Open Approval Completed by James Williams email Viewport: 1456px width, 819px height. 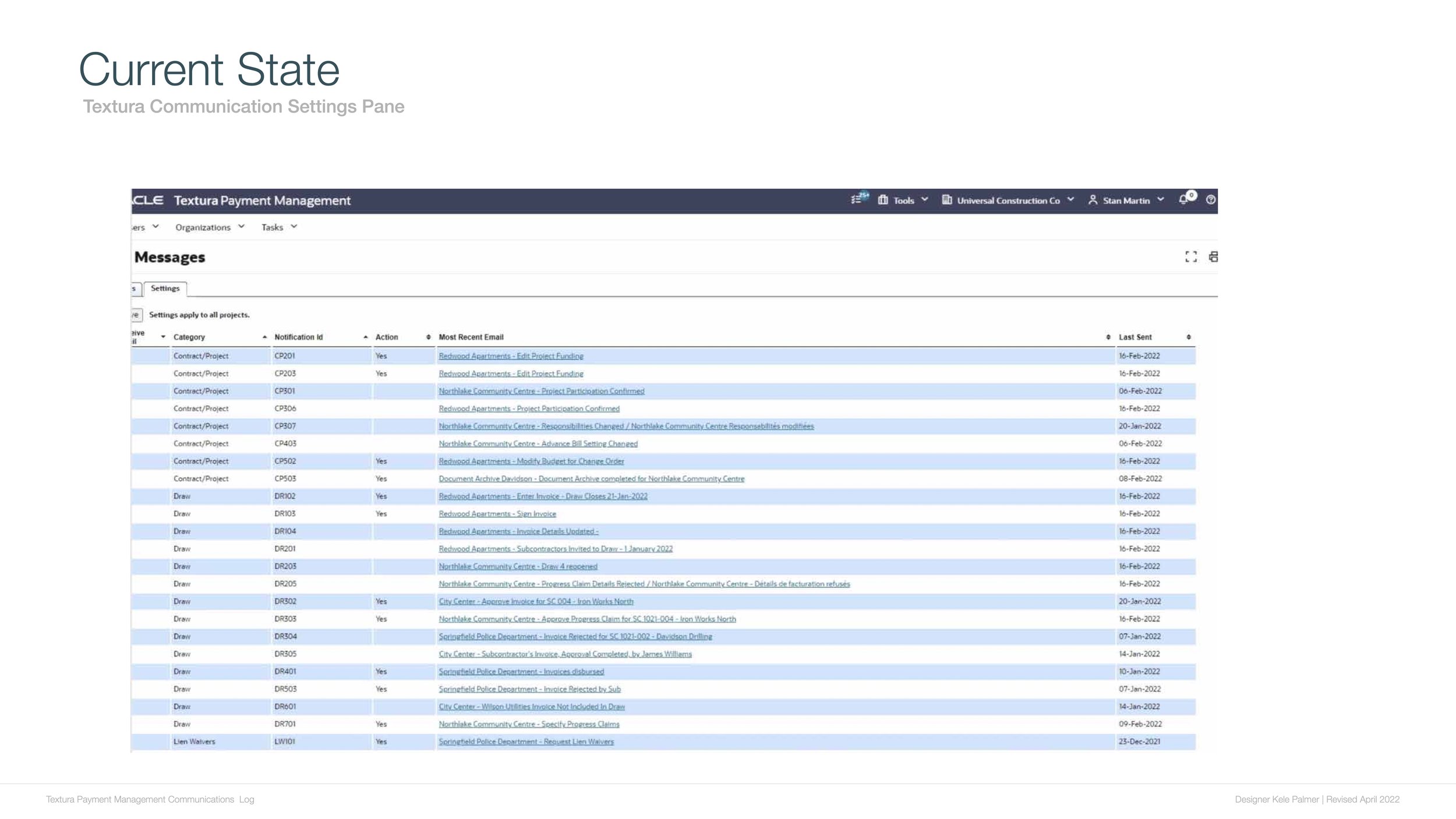tap(565, 654)
